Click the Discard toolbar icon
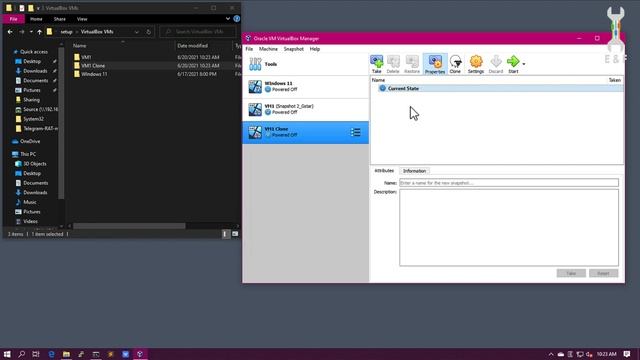The height and width of the screenshot is (360, 640). pos(496,64)
